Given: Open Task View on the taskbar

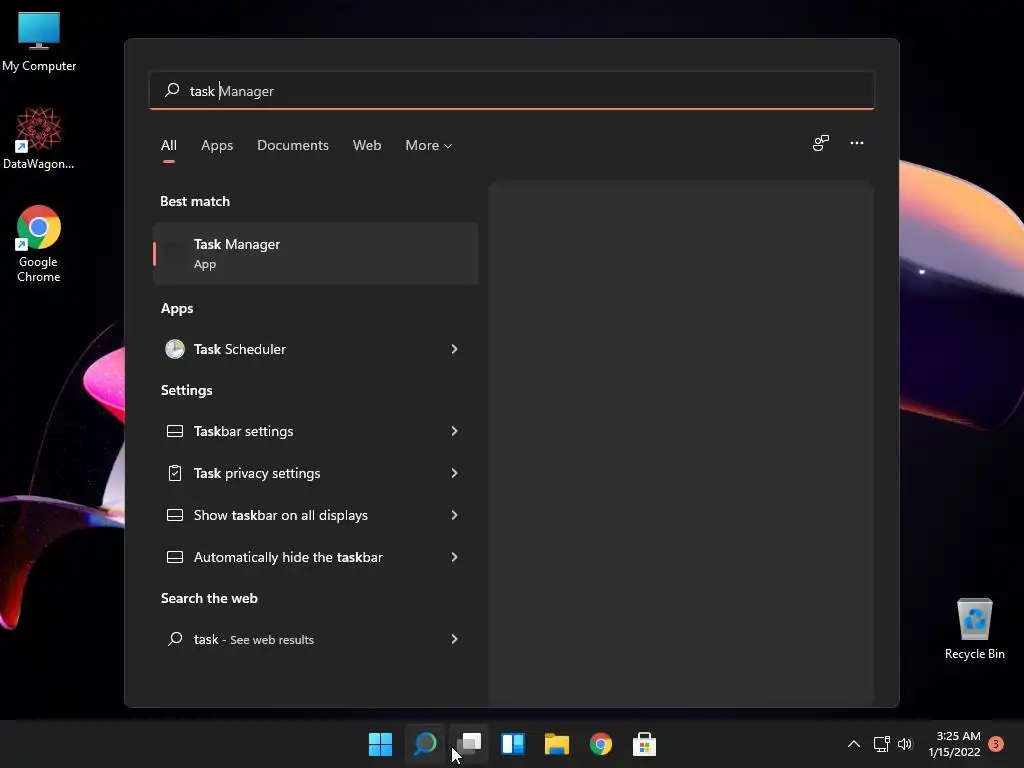Looking at the screenshot, I should [x=469, y=744].
